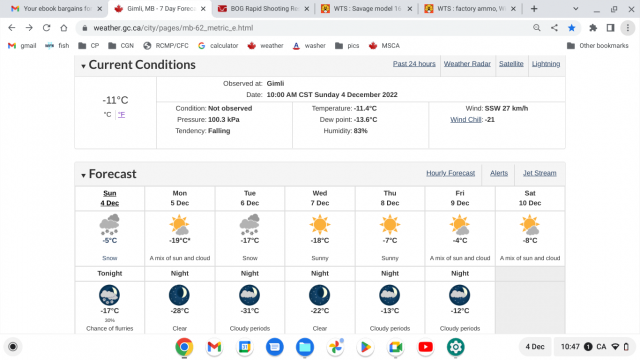The width and height of the screenshot is (640, 360).
Task: Open the fish bookmark
Action: click(57, 46)
